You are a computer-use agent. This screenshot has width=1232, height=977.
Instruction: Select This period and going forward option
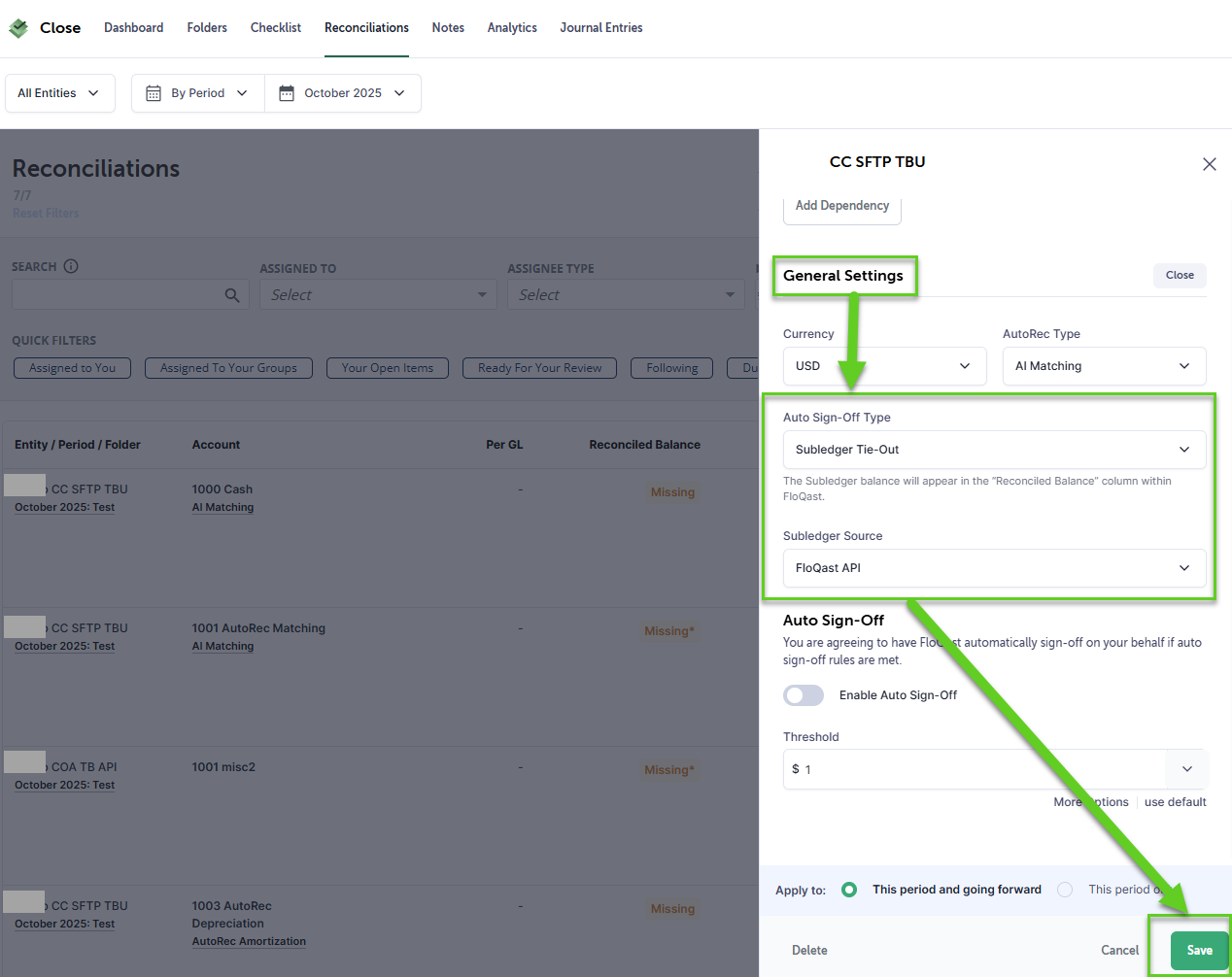coord(849,890)
